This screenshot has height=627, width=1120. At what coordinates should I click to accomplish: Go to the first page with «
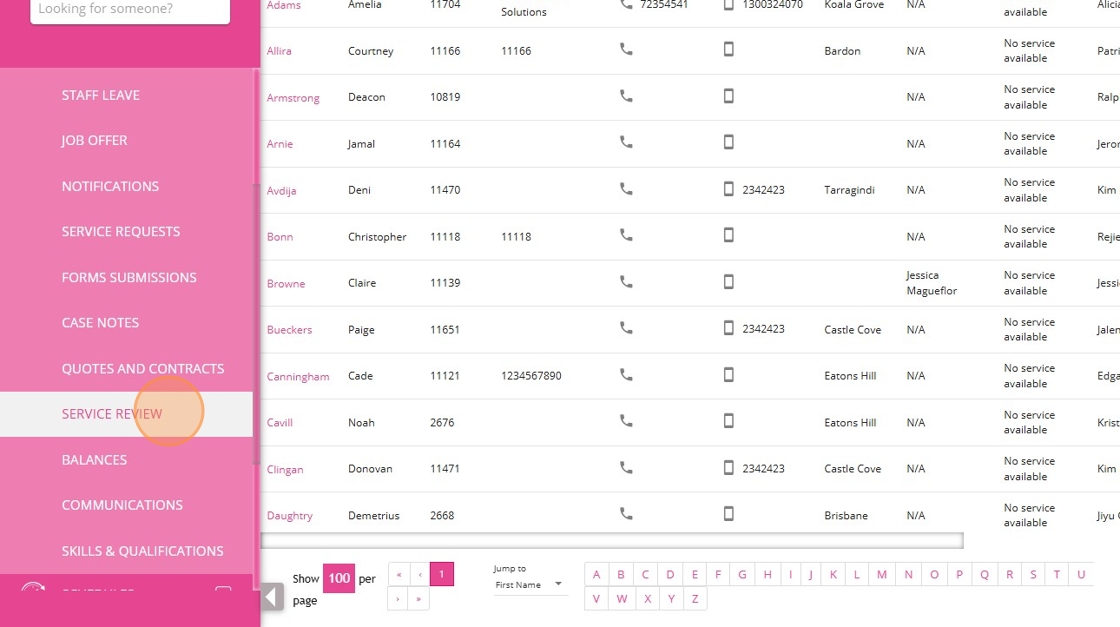399,574
